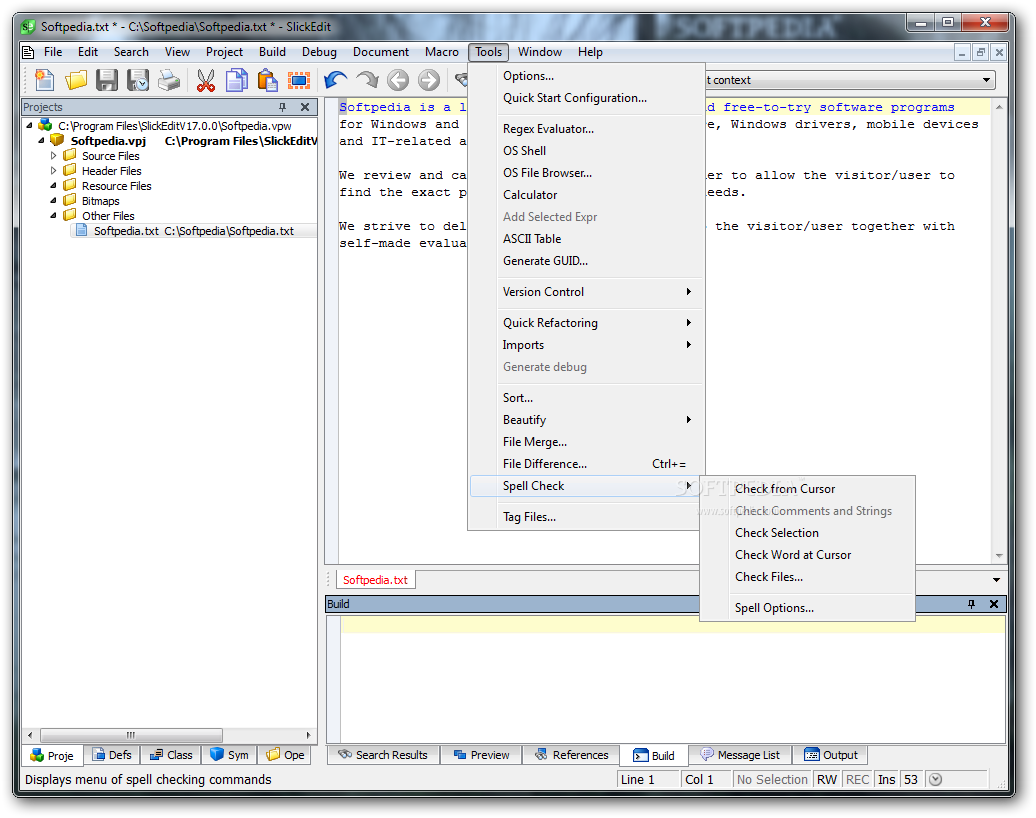Click the Save with history icon
1036x818 pixels.
pyautogui.click(x=138, y=80)
